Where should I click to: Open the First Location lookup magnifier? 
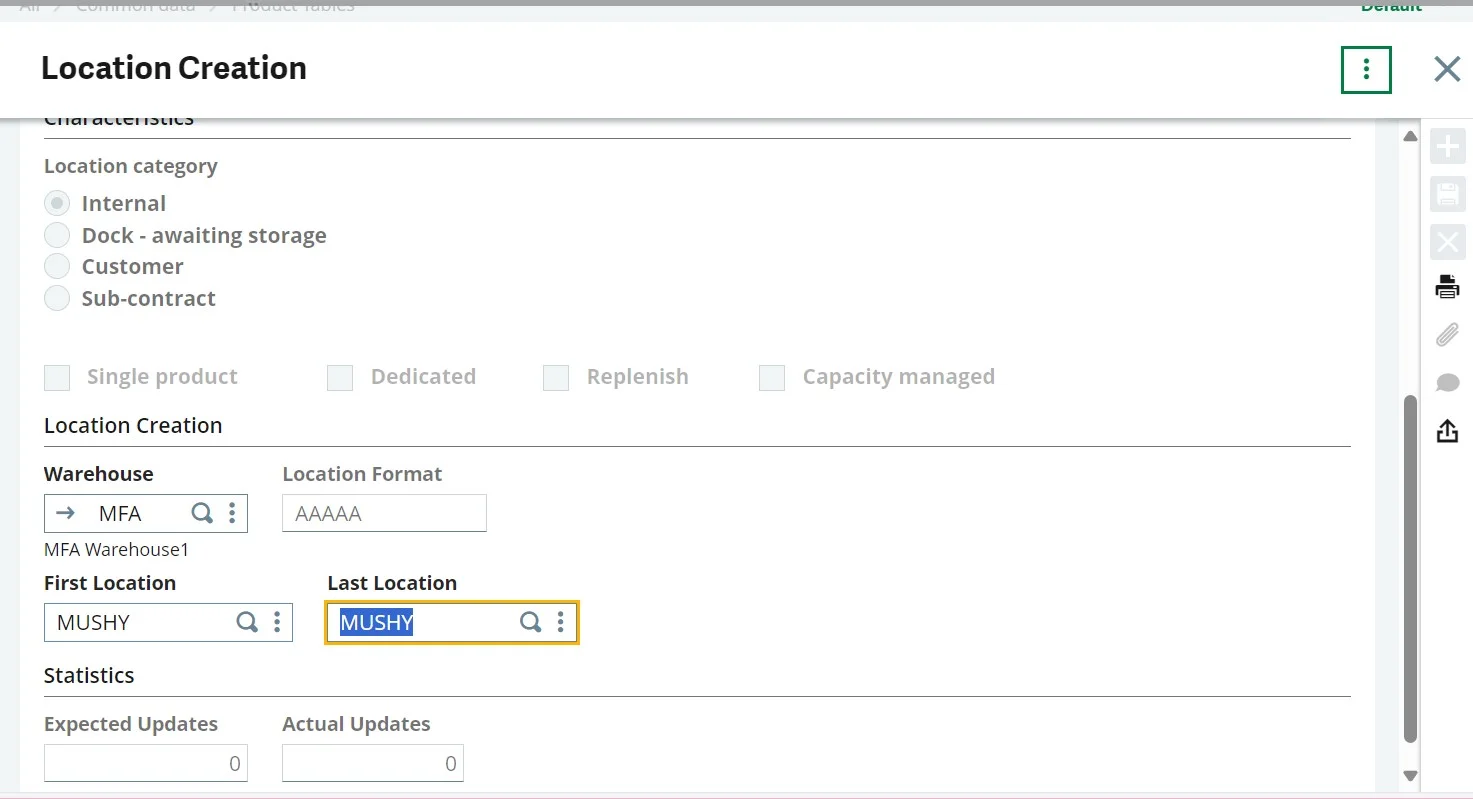pos(247,622)
